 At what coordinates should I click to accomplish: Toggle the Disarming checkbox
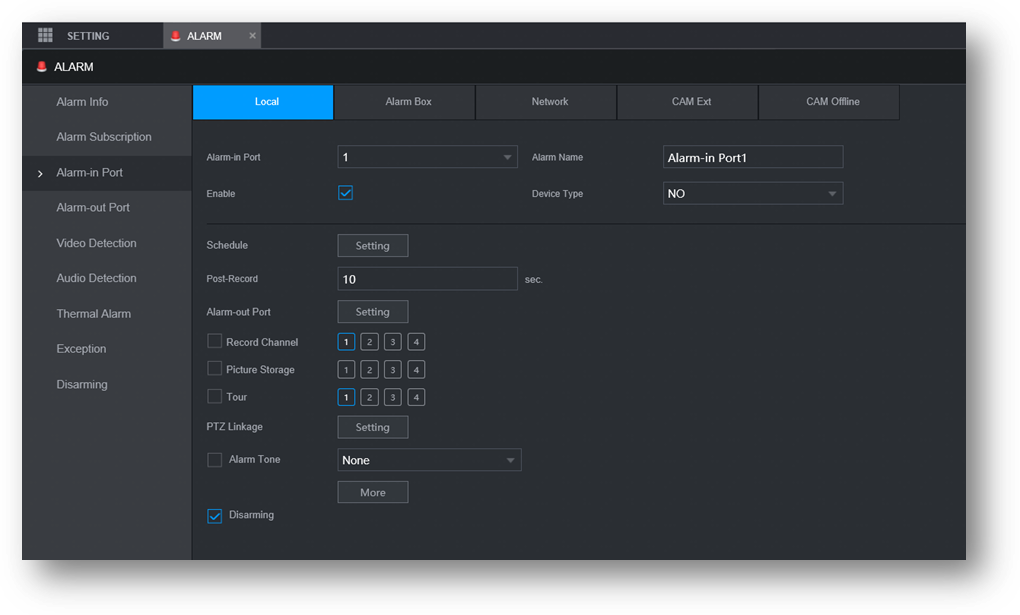tap(215, 516)
